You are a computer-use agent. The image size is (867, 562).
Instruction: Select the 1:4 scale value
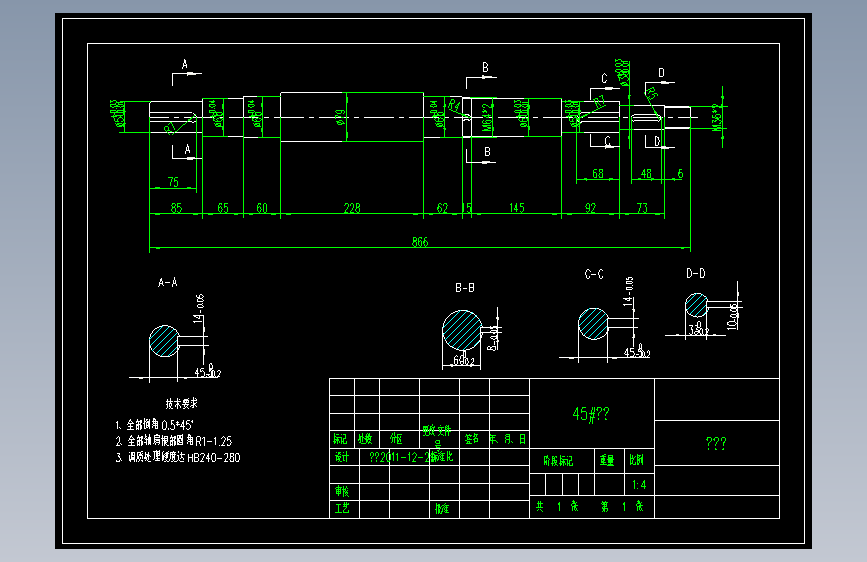tap(639, 485)
